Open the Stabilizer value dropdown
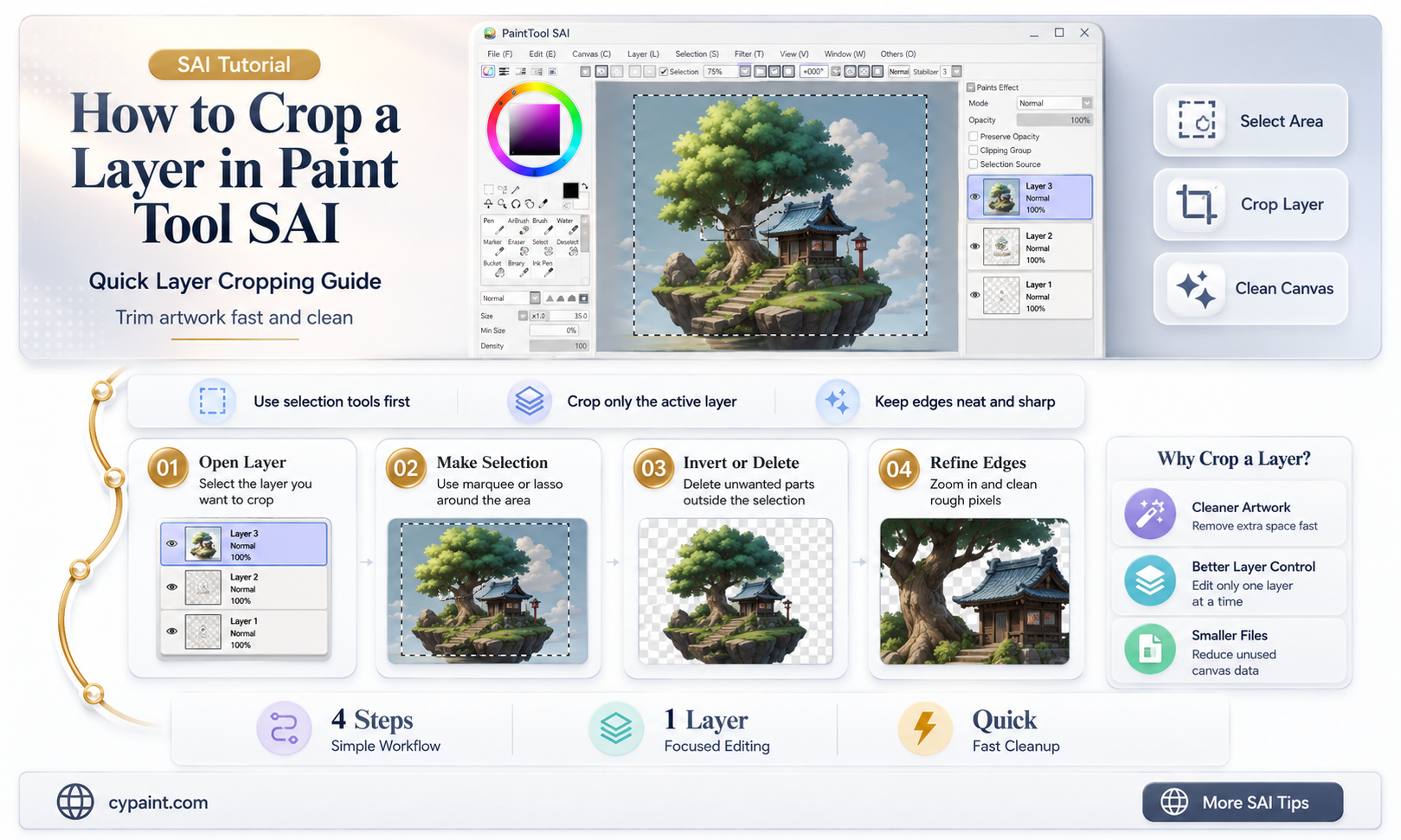Screen dimensions: 1401x840 tap(956, 72)
